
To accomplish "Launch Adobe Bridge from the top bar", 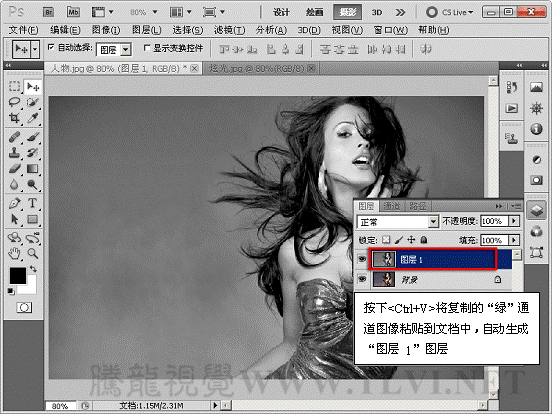I will click(x=48, y=12).
